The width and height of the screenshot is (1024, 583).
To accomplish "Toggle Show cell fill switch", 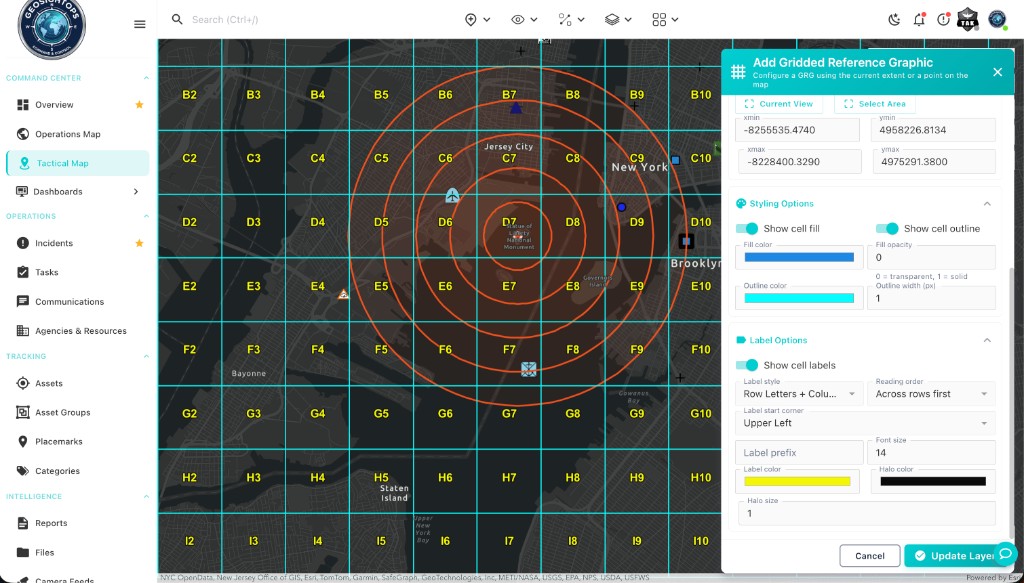I will [x=747, y=228].
